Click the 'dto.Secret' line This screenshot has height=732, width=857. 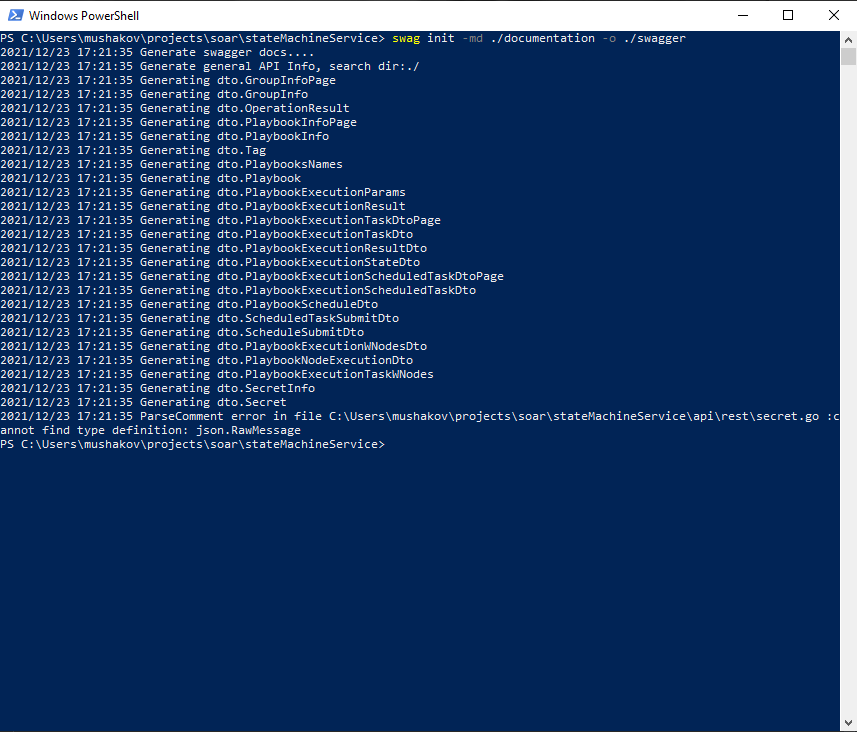143,402
